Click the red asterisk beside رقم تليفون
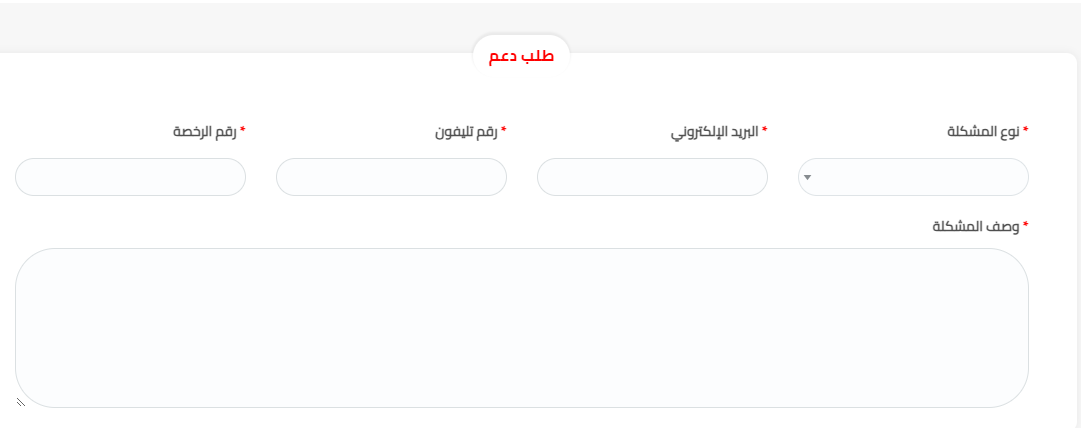 point(504,130)
